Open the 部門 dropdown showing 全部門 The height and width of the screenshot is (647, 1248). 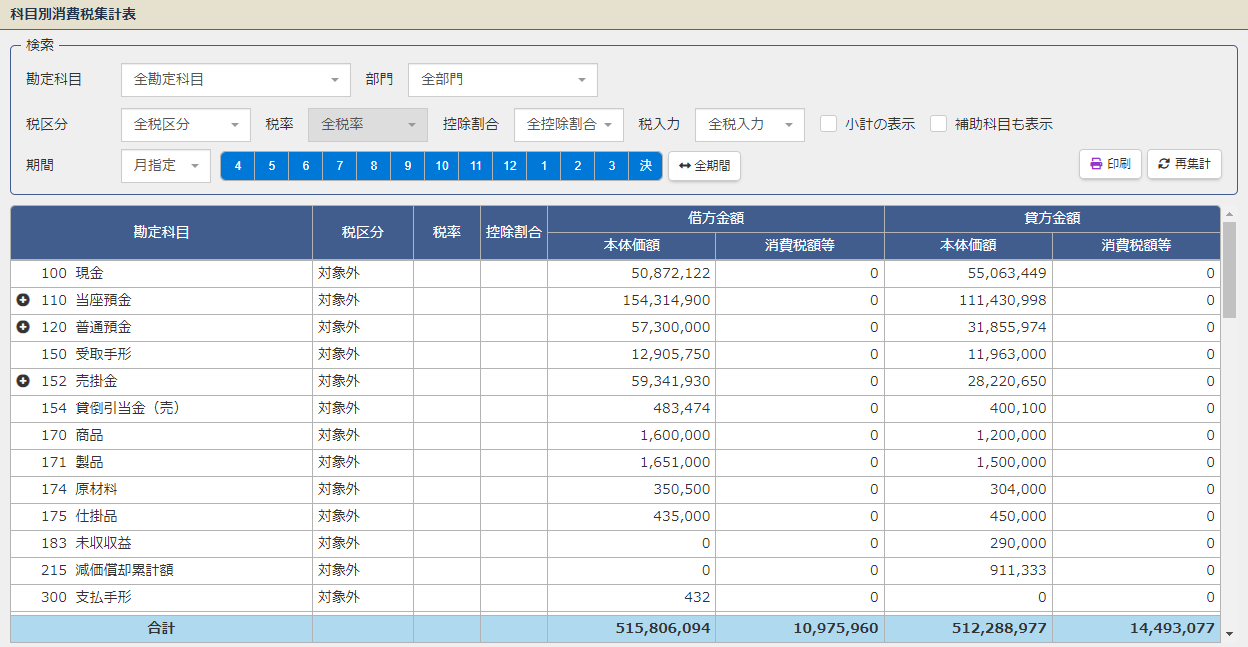pos(502,80)
